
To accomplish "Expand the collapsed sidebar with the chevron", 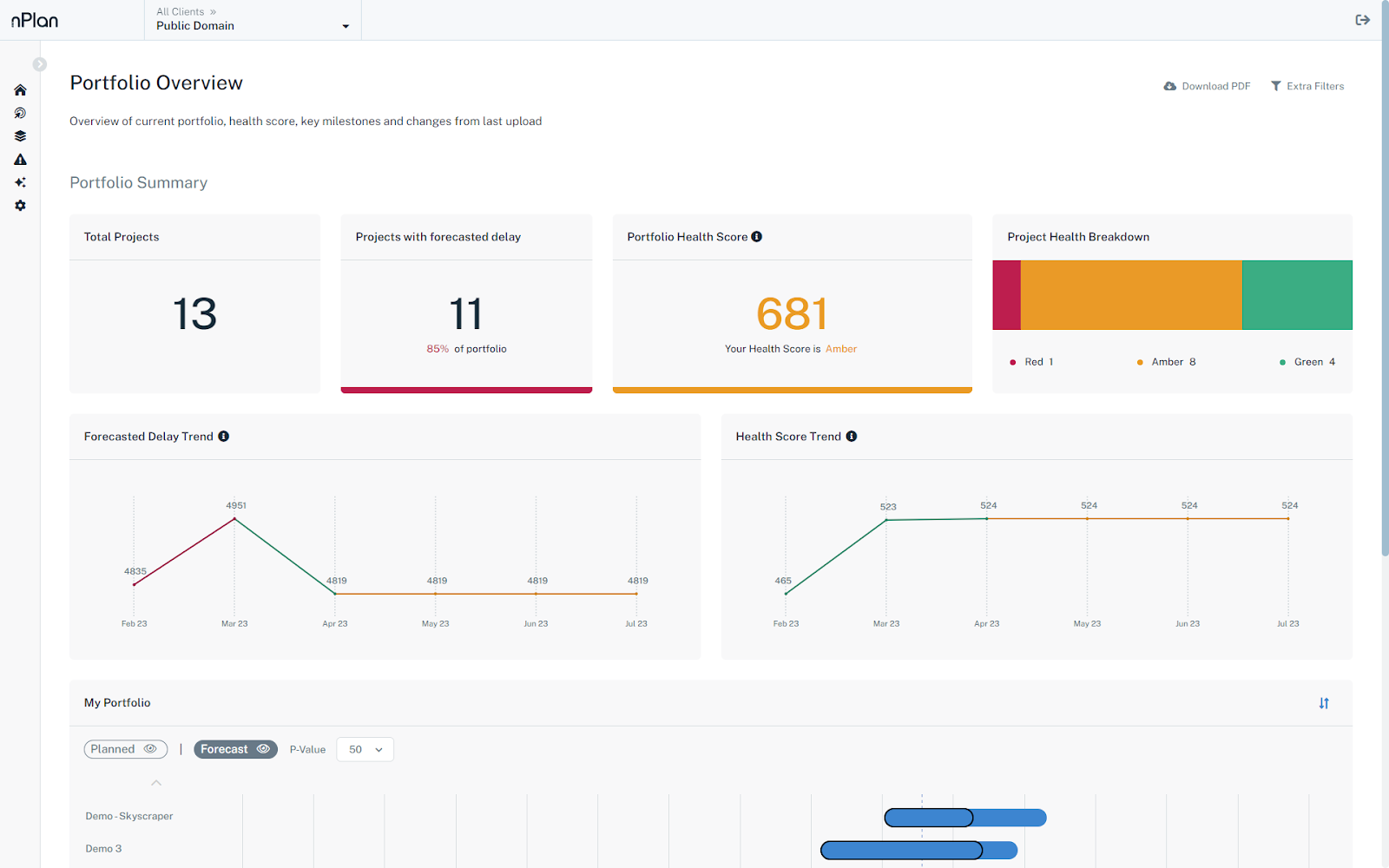I will (x=40, y=63).
